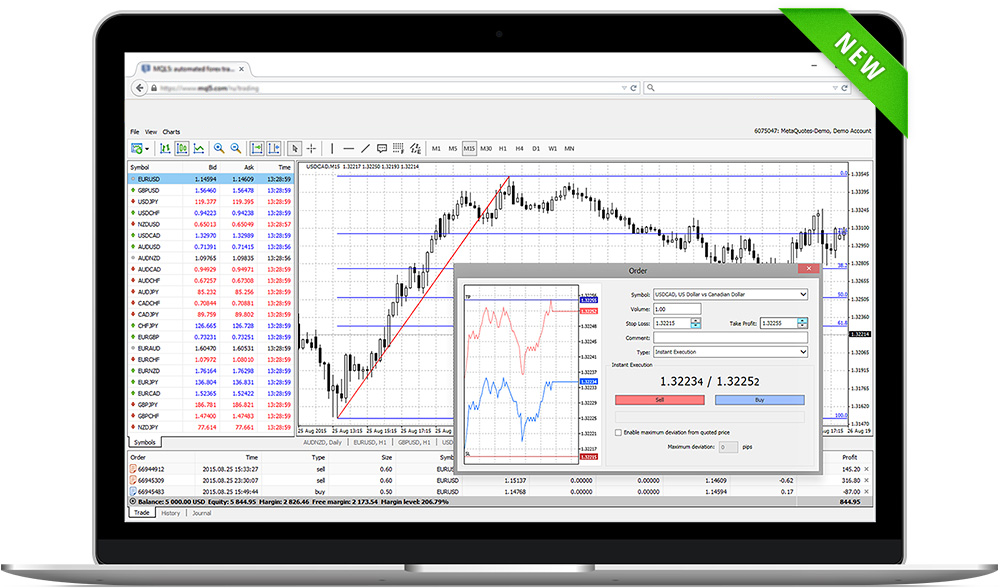1000x588 pixels.
Task: Click the lock icon in address bar
Action: click(154, 88)
